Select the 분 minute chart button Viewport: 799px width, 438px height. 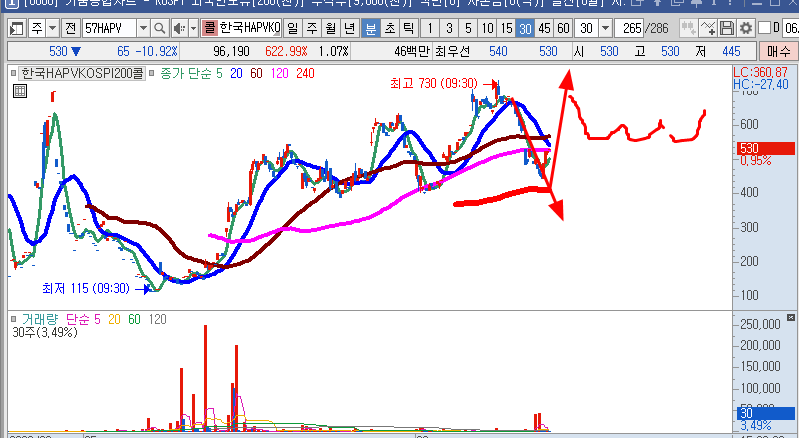(x=371, y=28)
